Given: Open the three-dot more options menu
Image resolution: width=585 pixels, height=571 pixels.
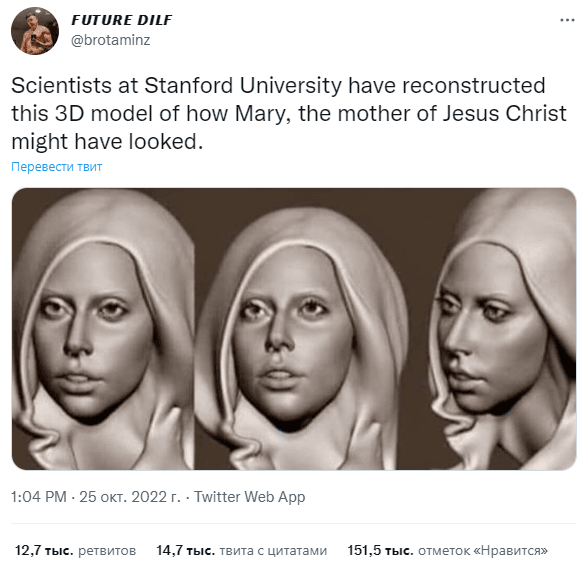Looking at the screenshot, I should (x=567, y=20).
